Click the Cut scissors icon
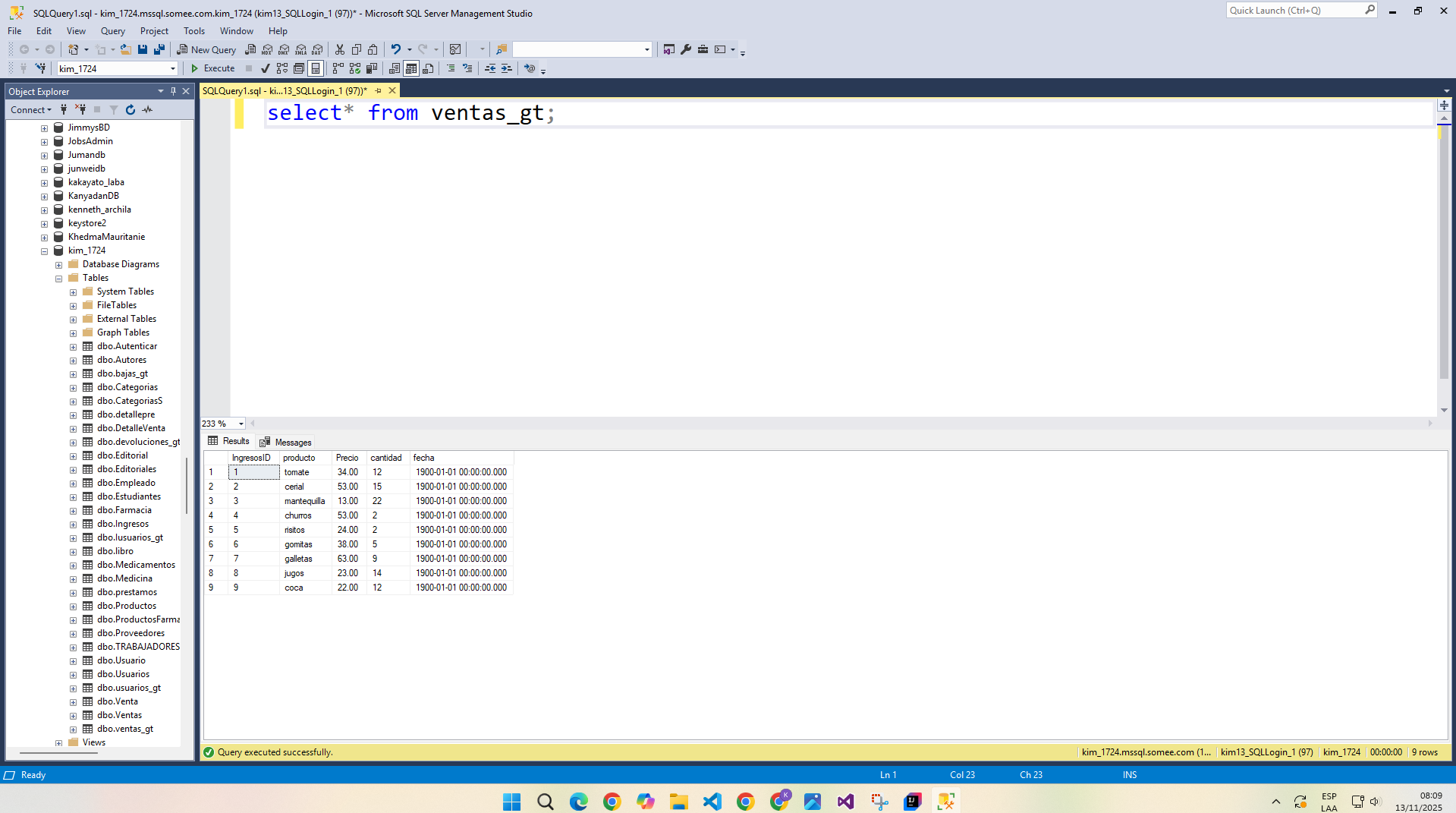This screenshot has width=1456, height=813. point(340,49)
